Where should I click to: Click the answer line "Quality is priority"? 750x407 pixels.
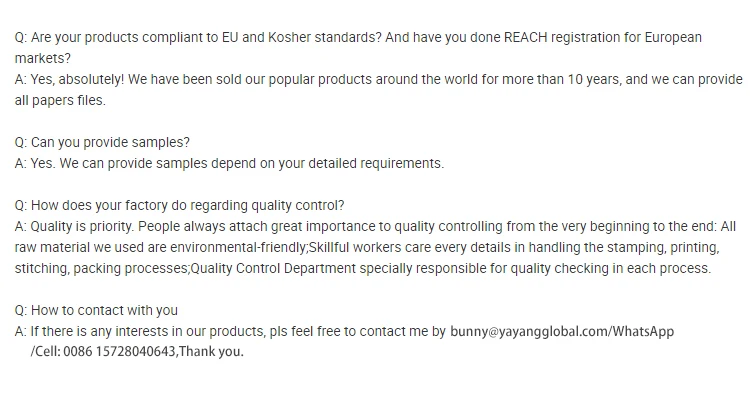(x=376, y=226)
